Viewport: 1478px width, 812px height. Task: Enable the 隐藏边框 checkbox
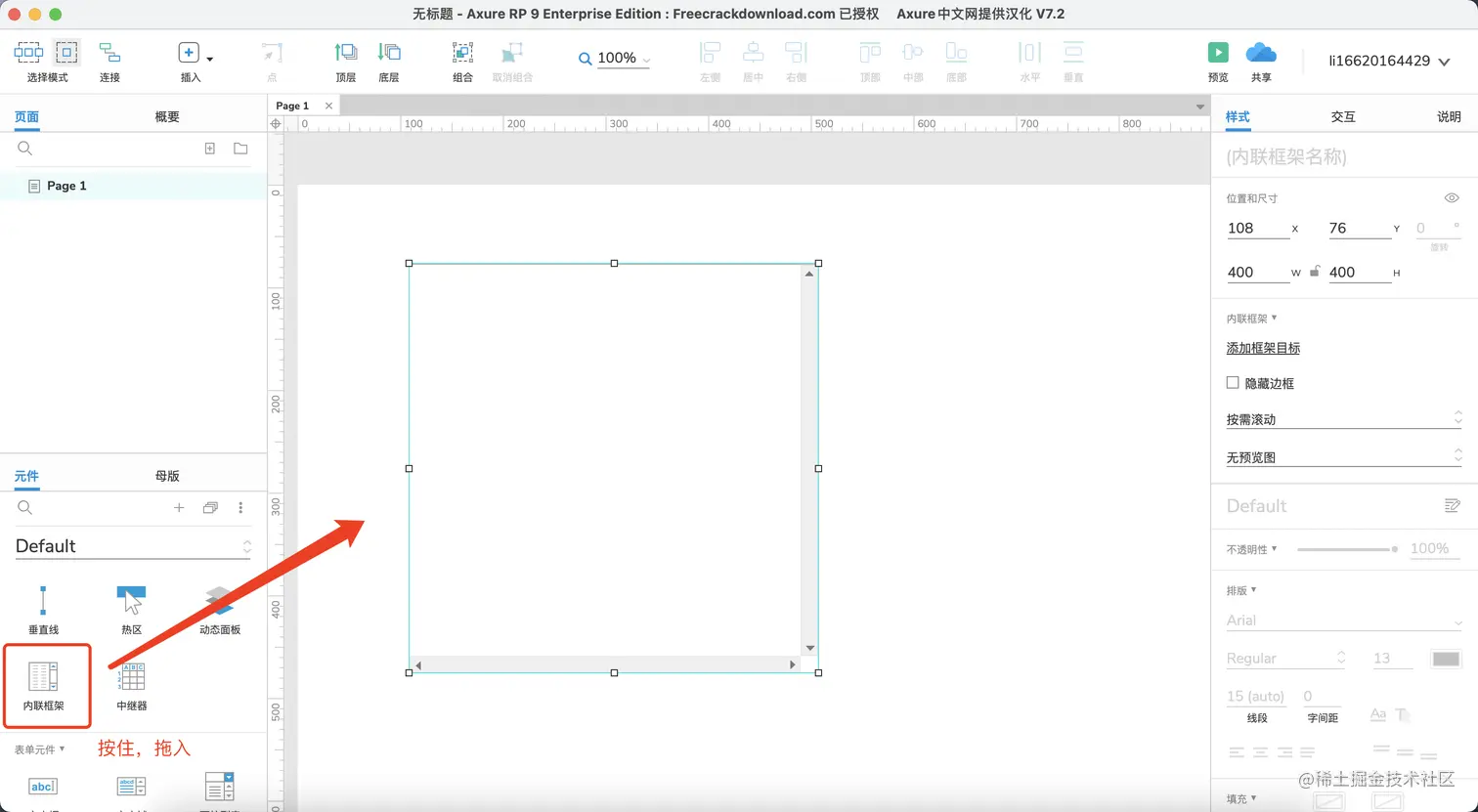[x=1233, y=383]
